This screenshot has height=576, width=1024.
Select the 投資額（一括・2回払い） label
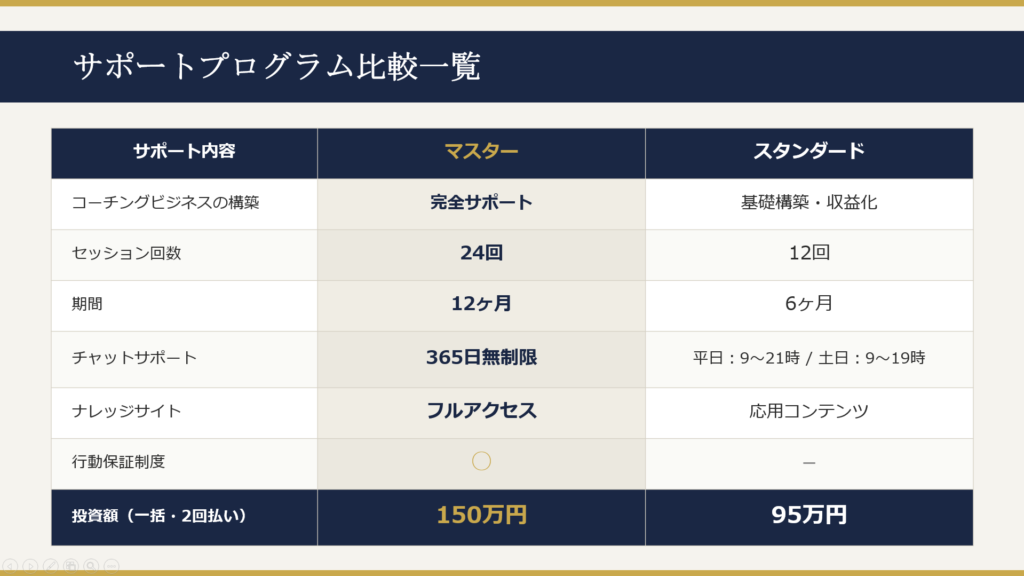[x=159, y=517]
